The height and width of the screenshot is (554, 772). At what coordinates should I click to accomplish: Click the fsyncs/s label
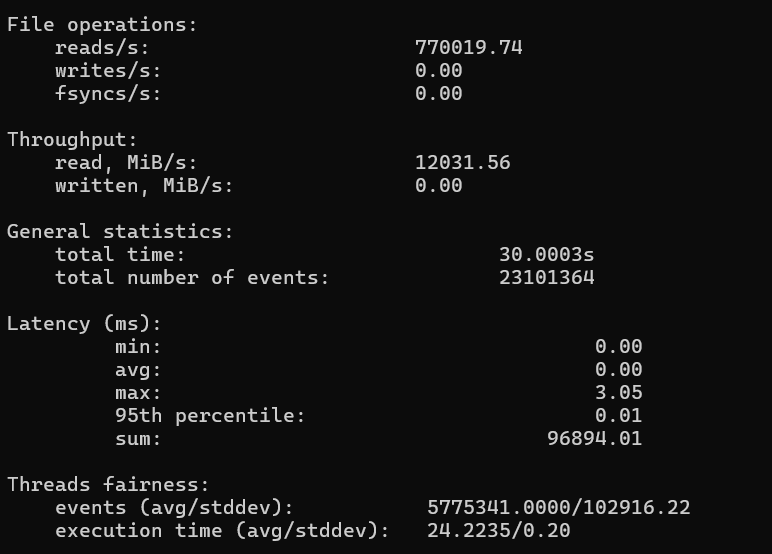point(108,94)
